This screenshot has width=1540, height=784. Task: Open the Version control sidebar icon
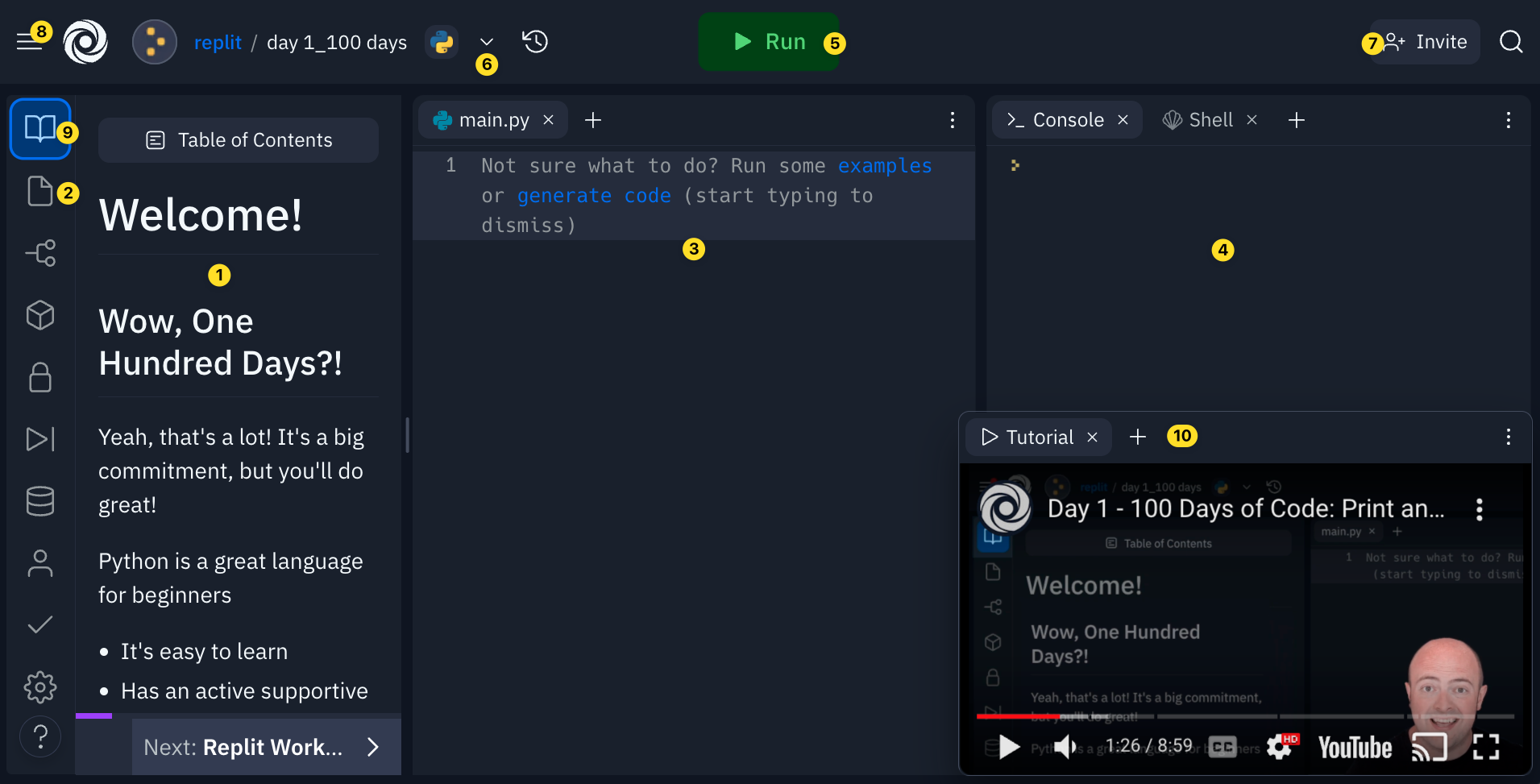coord(39,253)
